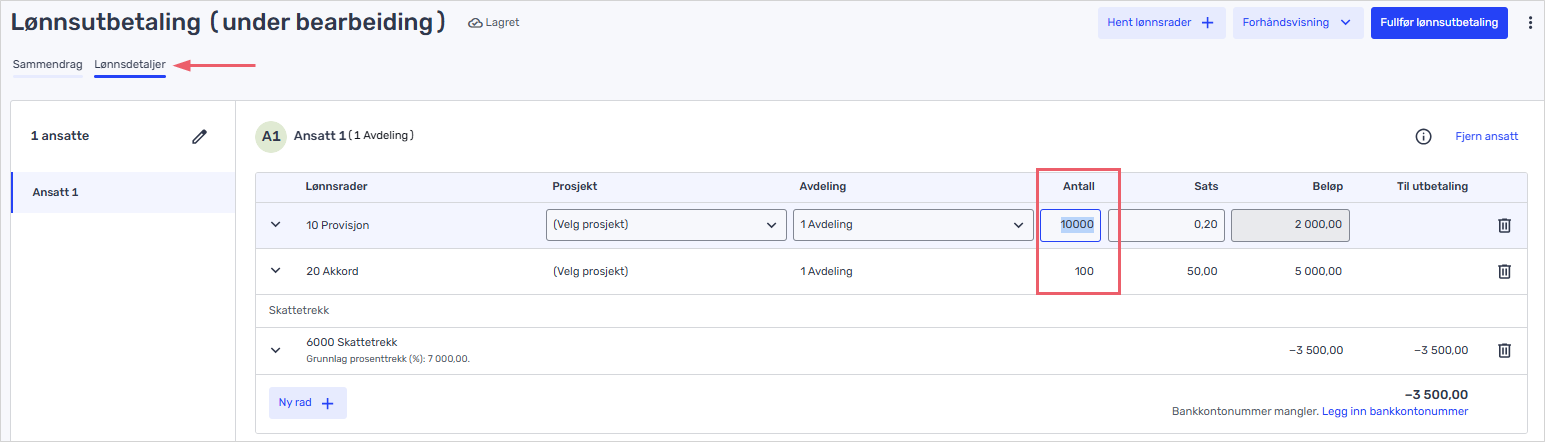
Task: Expand the 20 Akkord row chevron
Action: 276,271
